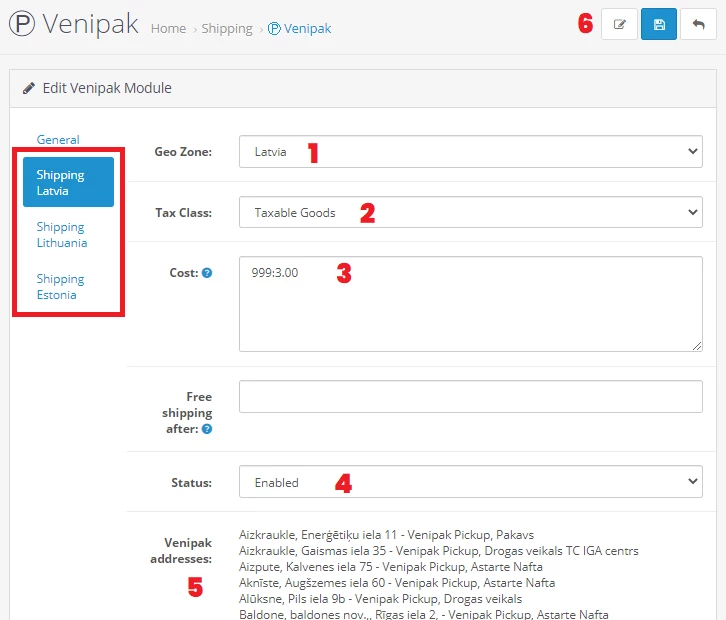The image size is (726, 620).
Task: Save the module with the floppy disk button
Action: pos(659,25)
